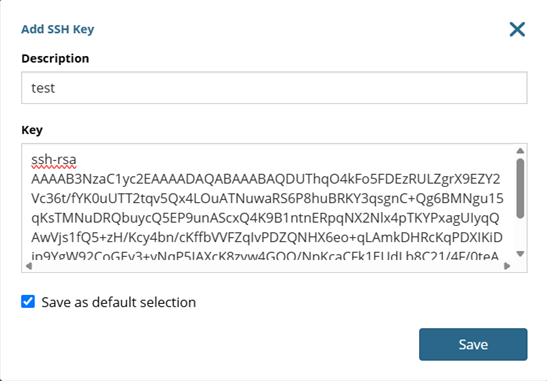Image resolution: width=547 pixels, height=381 pixels.
Task: Click key line starting with qKsTMNuDRQ
Action: 265,218
